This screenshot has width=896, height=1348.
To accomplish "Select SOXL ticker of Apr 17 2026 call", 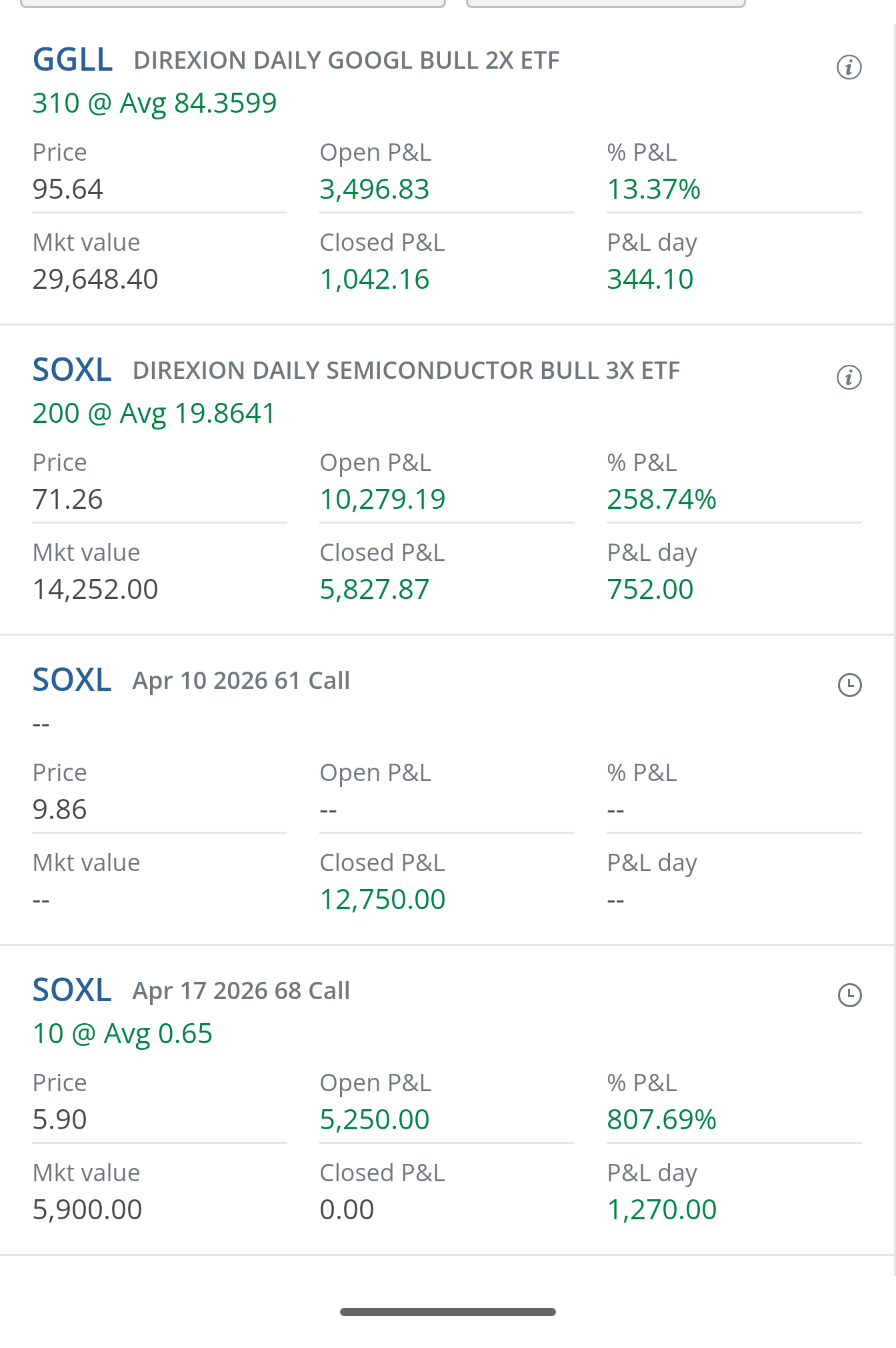I will [72, 990].
